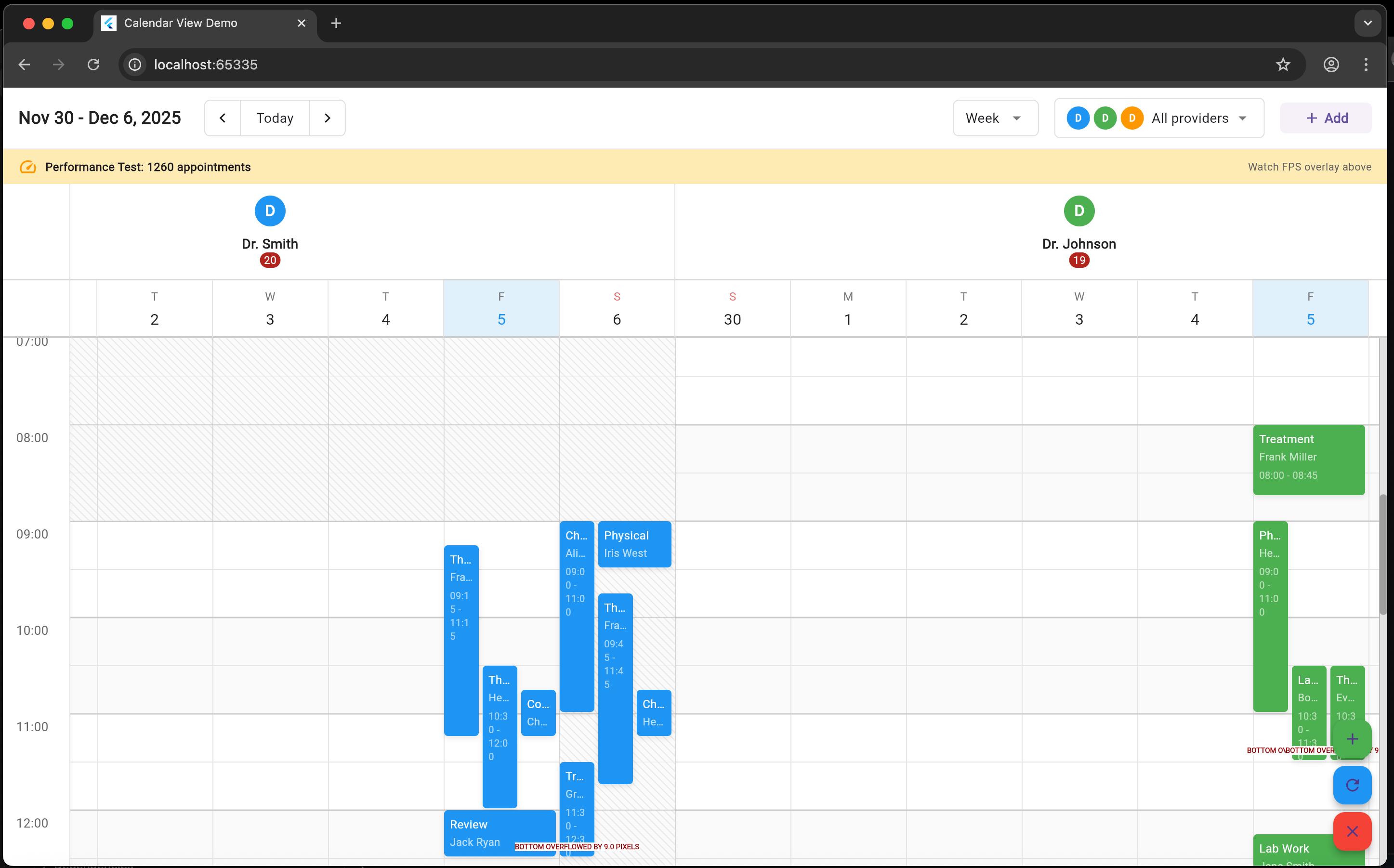The width and height of the screenshot is (1394, 868).
Task: Click Dr. Johnson's green avatar header
Action: 1078,211
